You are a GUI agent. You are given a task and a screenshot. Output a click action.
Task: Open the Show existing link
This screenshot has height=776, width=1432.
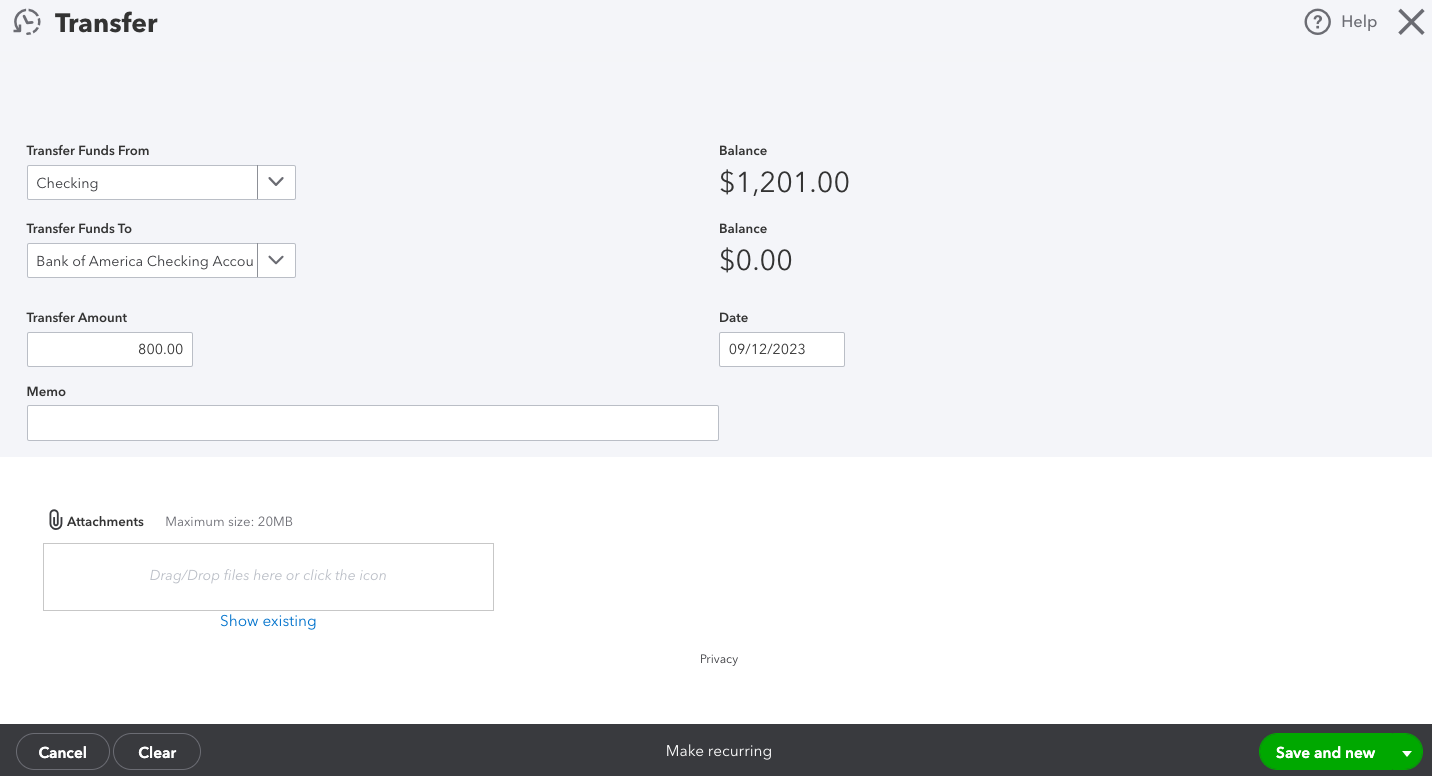pyautogui.click(x=268, y=621)
